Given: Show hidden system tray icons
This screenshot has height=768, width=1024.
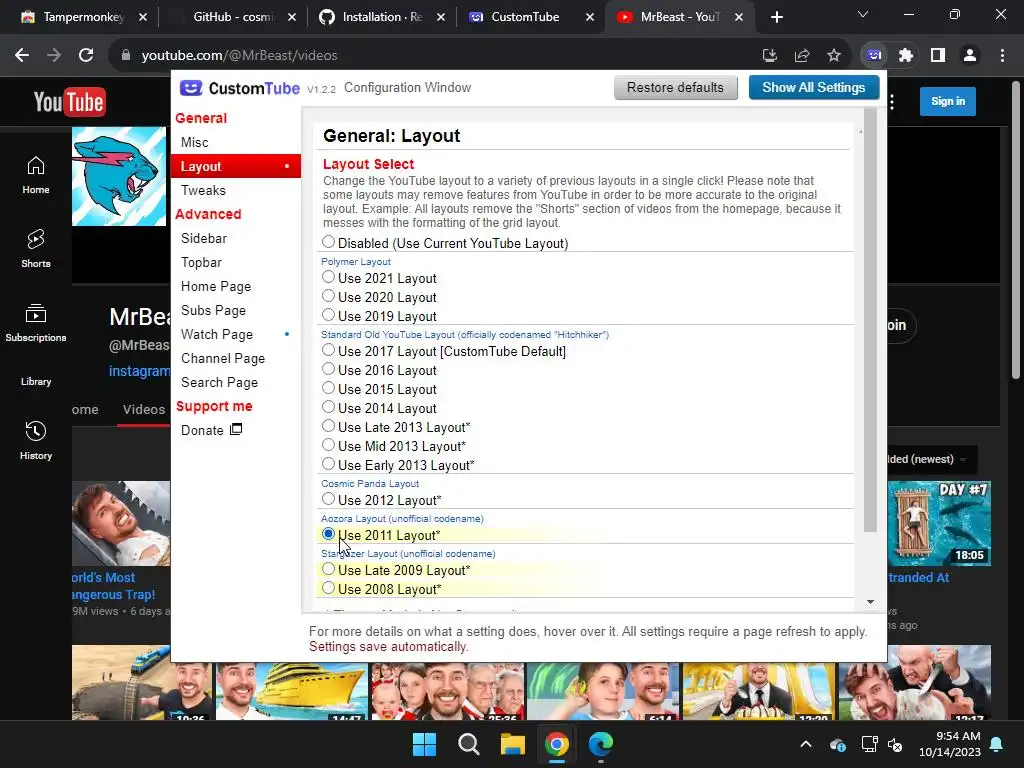Looking at the screenshot, I should [x=806, y=744].
